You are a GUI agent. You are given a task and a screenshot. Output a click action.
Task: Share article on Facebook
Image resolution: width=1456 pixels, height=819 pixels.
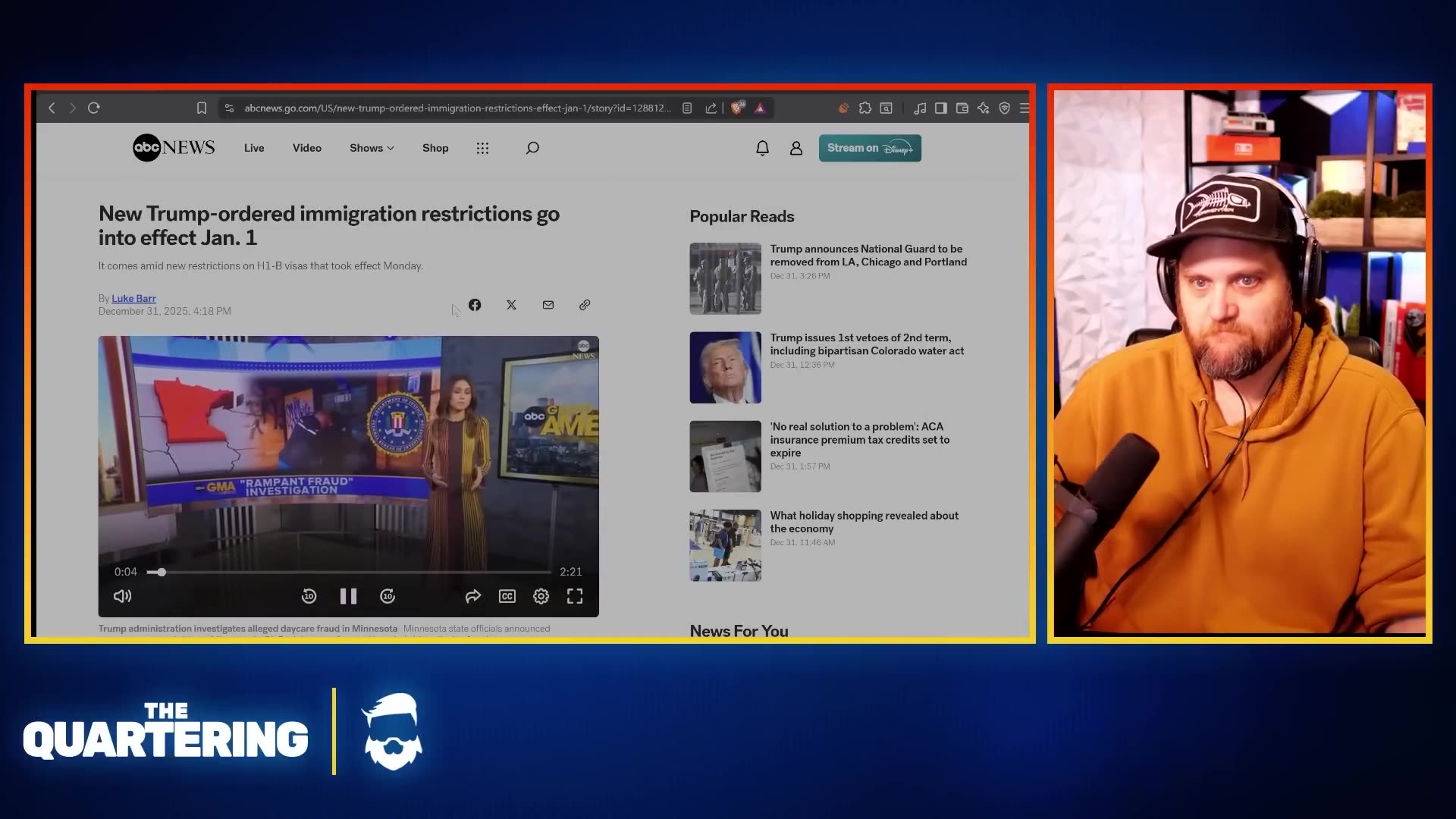(x=475, y=305)
